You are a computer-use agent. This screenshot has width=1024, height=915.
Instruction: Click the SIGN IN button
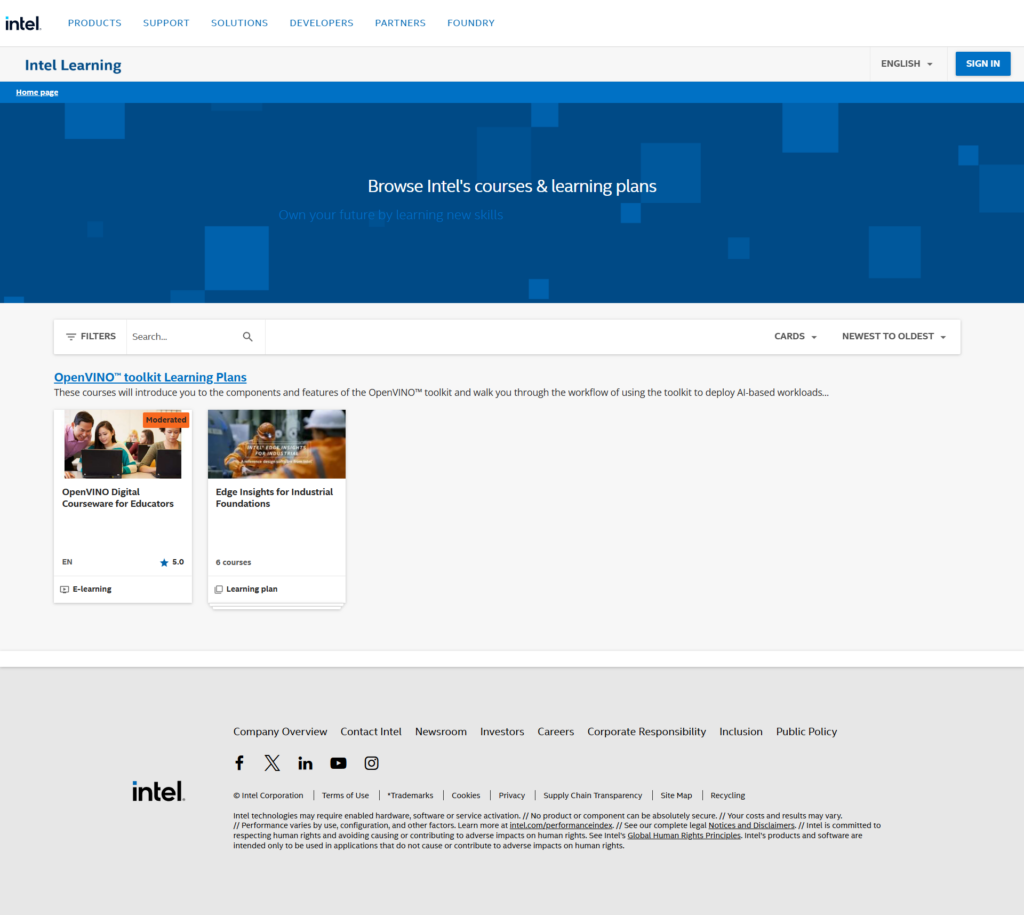click(982, 63)
